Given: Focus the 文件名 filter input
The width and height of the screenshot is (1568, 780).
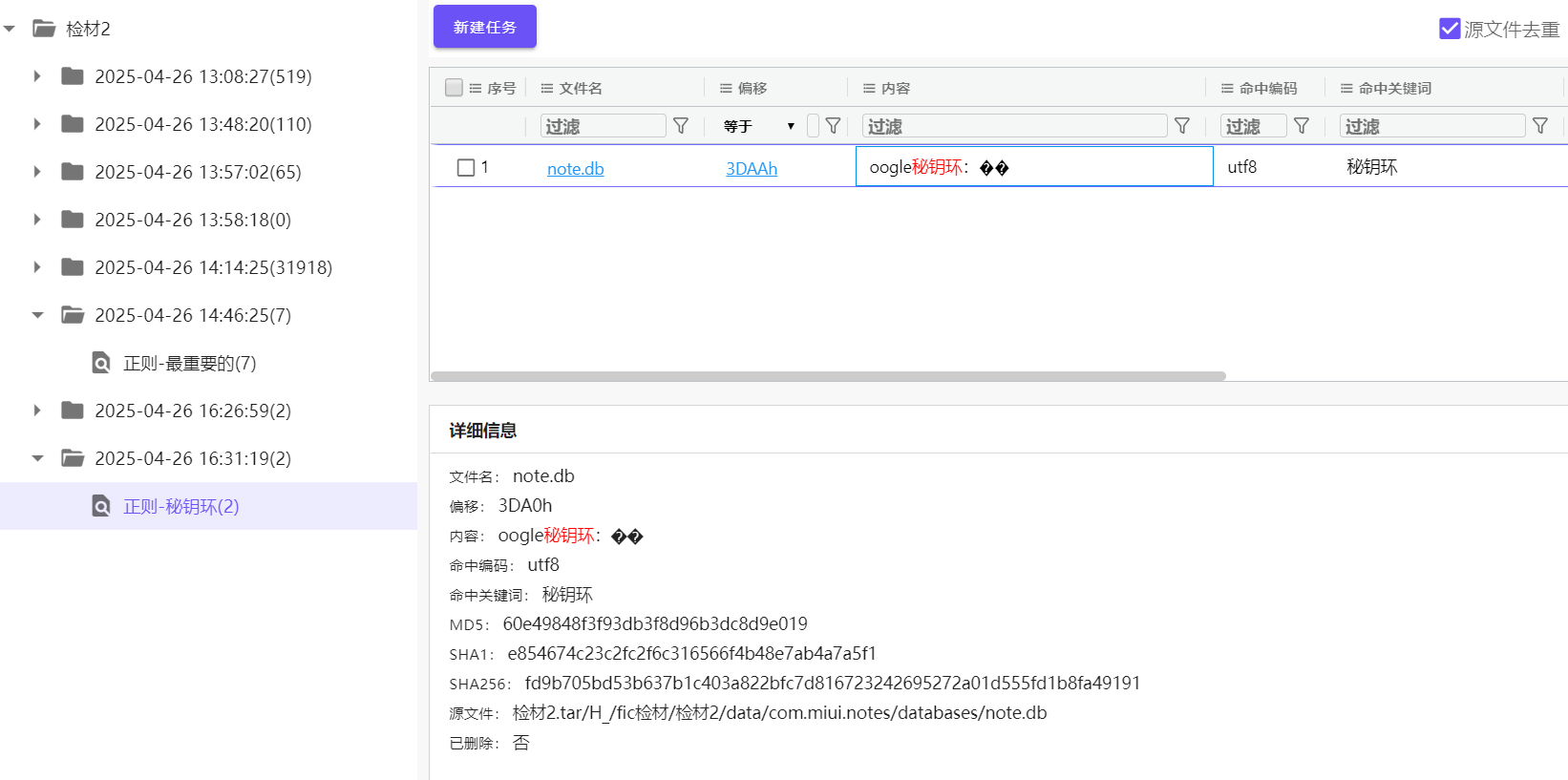Looking at the screenshot, I should click(604, 126).
